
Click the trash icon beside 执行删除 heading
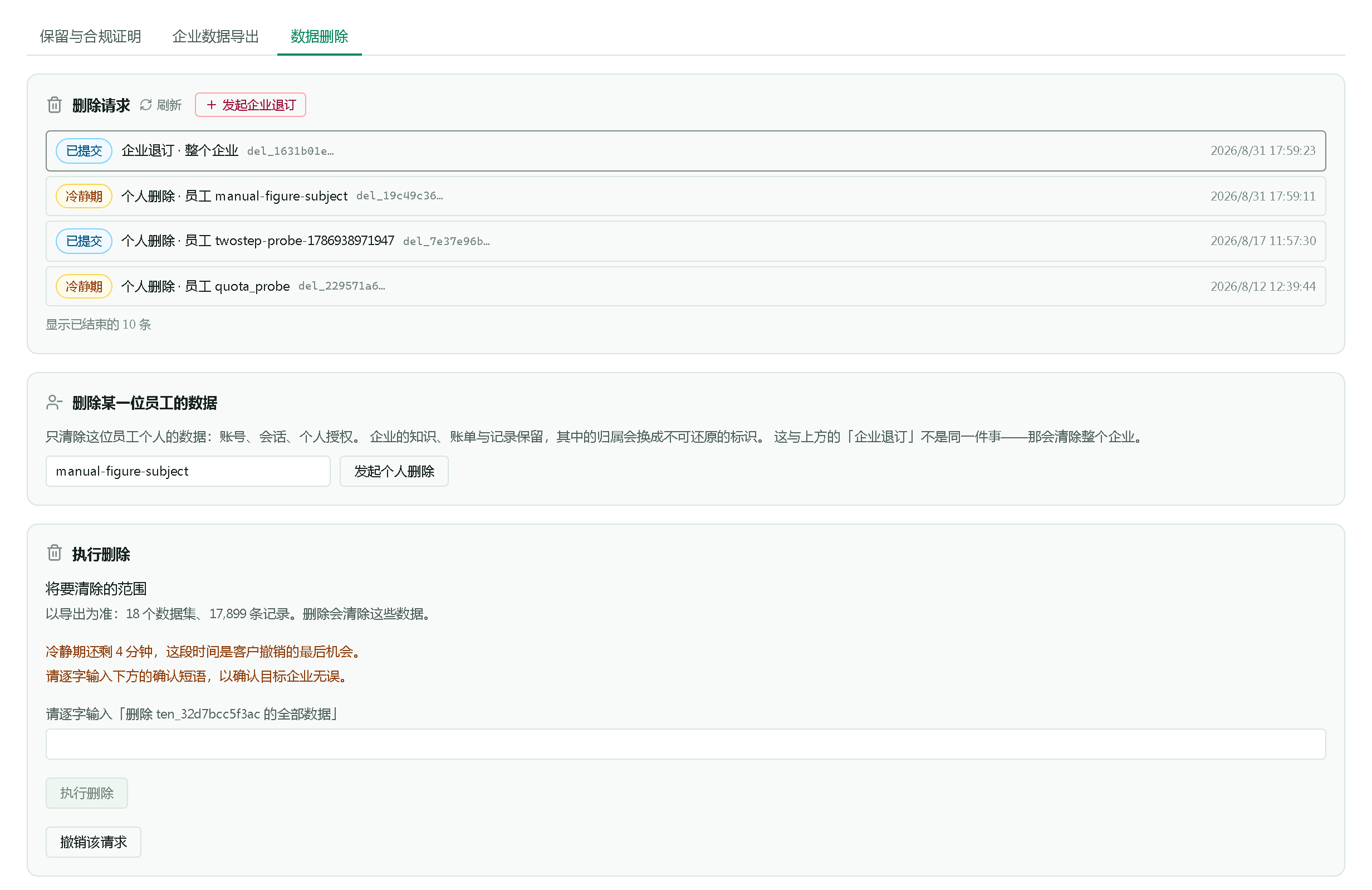[55, 554]
